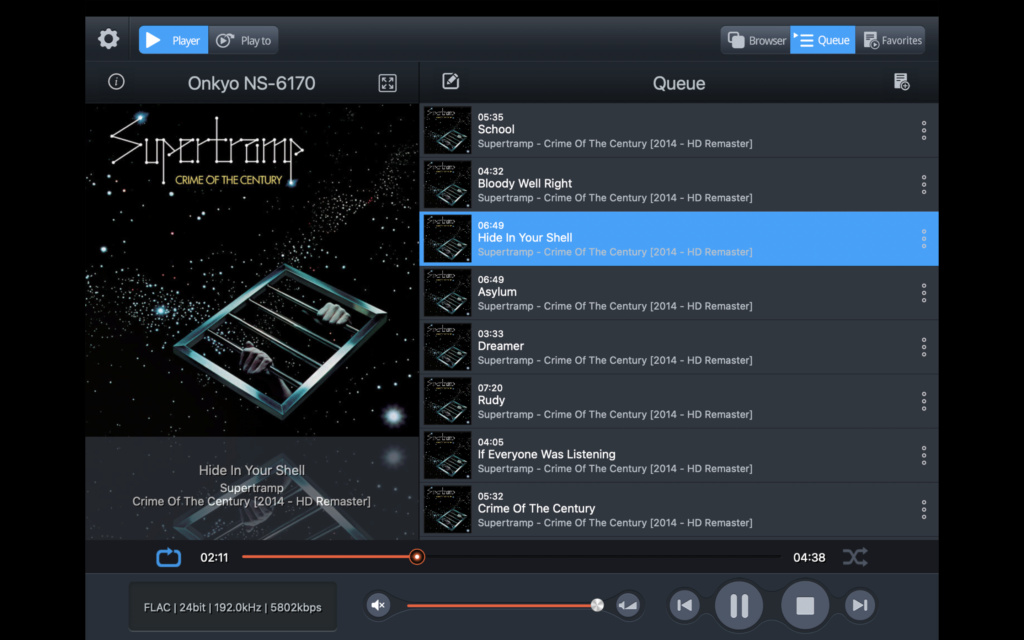Play the track titled Asylum
Screen dimensions: 1024x640
(497, 292)
